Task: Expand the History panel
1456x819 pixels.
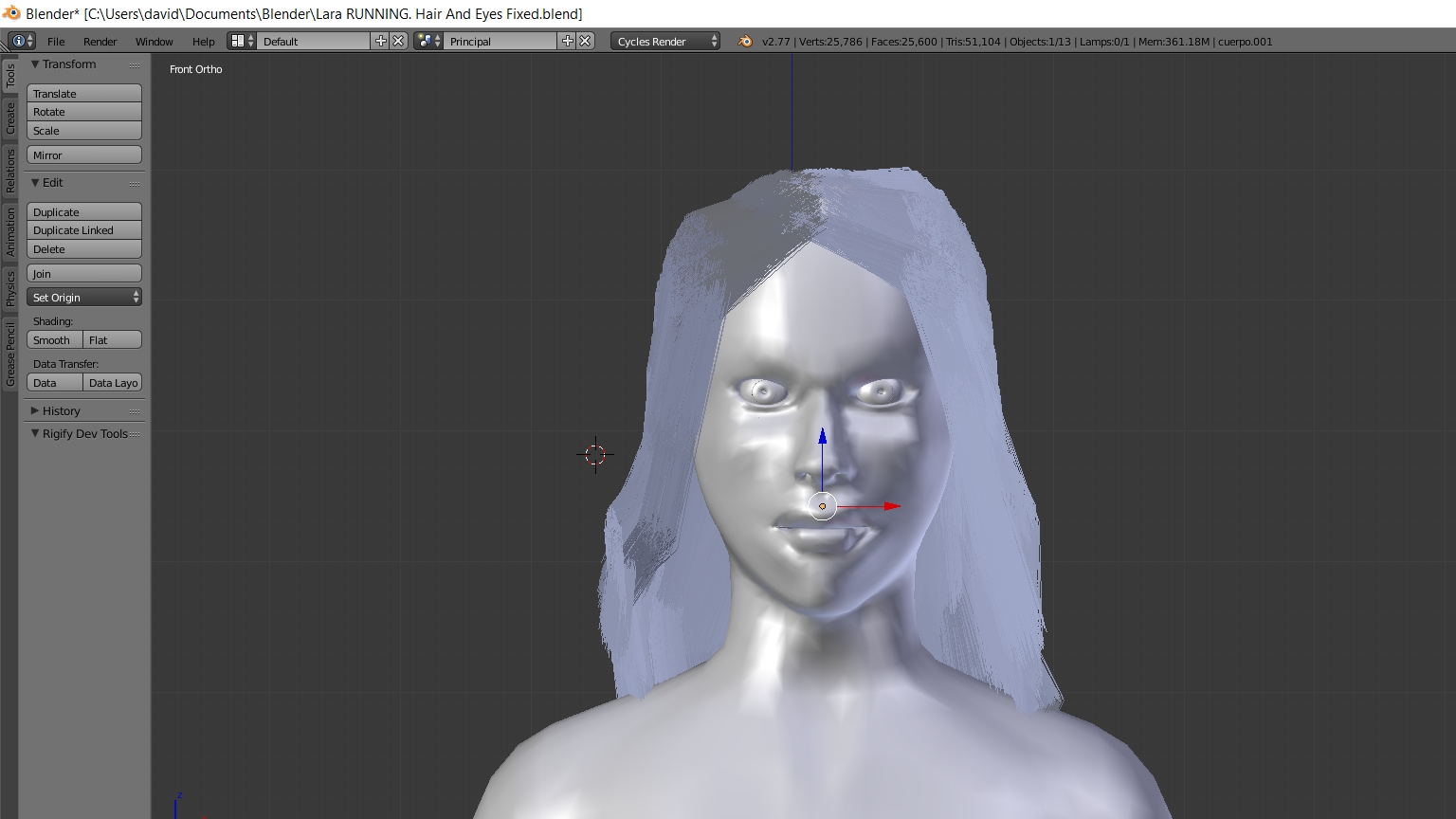Action: tap(61, 410)
